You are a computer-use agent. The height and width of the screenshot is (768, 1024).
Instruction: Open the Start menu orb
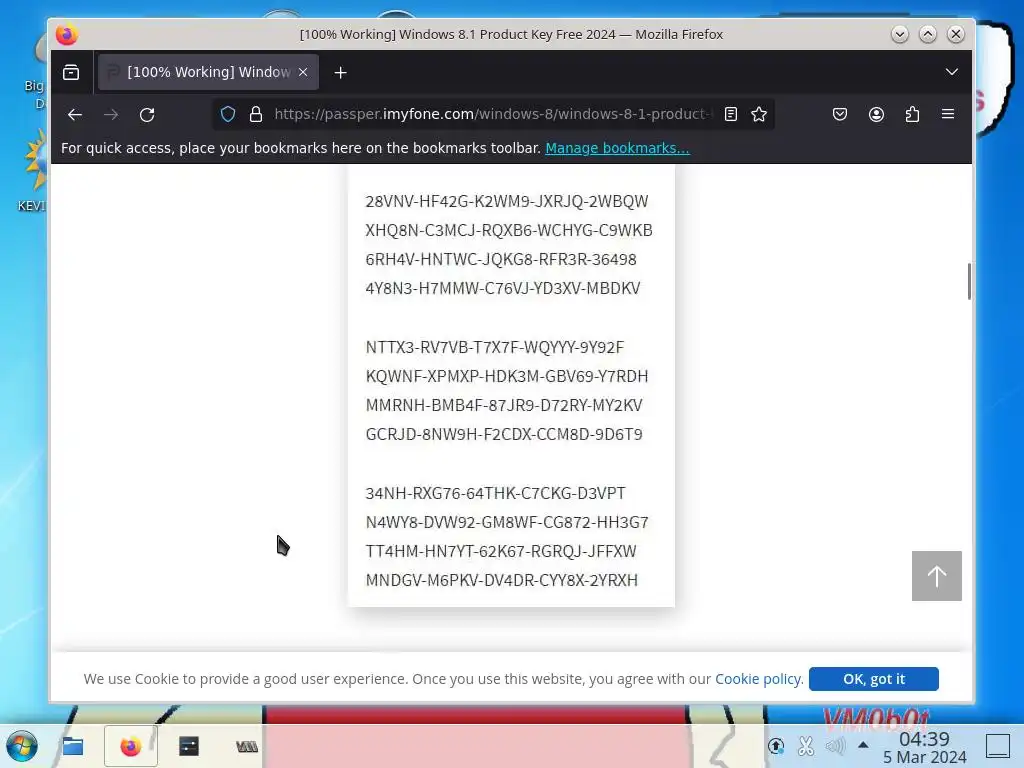[22, 746]
